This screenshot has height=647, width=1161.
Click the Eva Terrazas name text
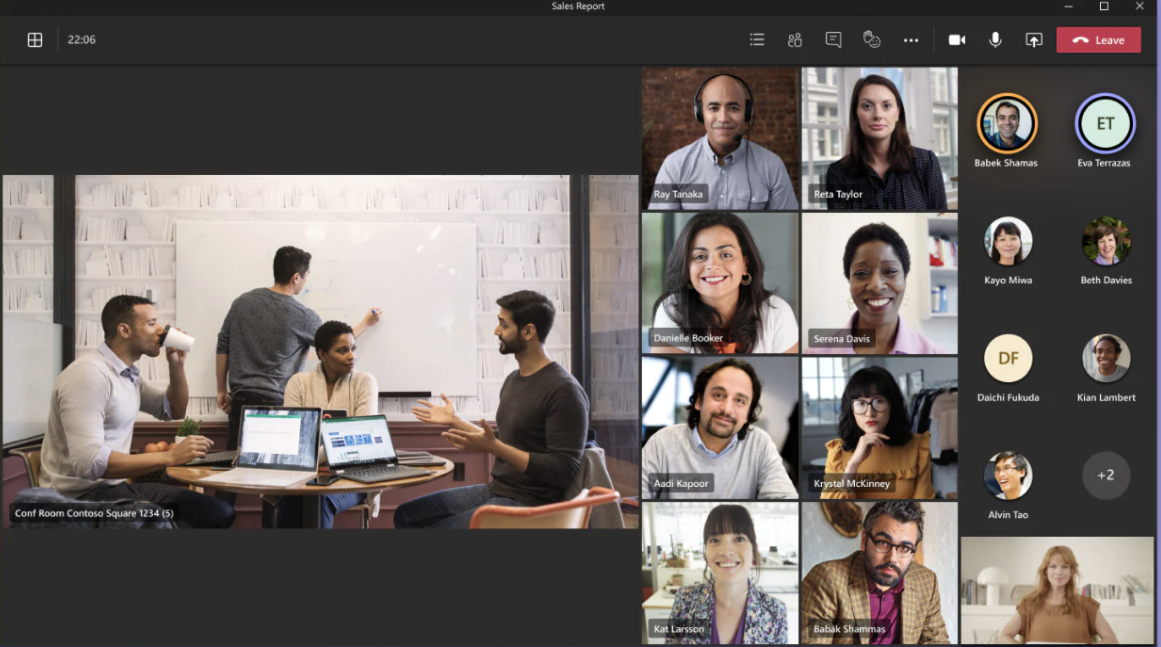point(1104,163)
